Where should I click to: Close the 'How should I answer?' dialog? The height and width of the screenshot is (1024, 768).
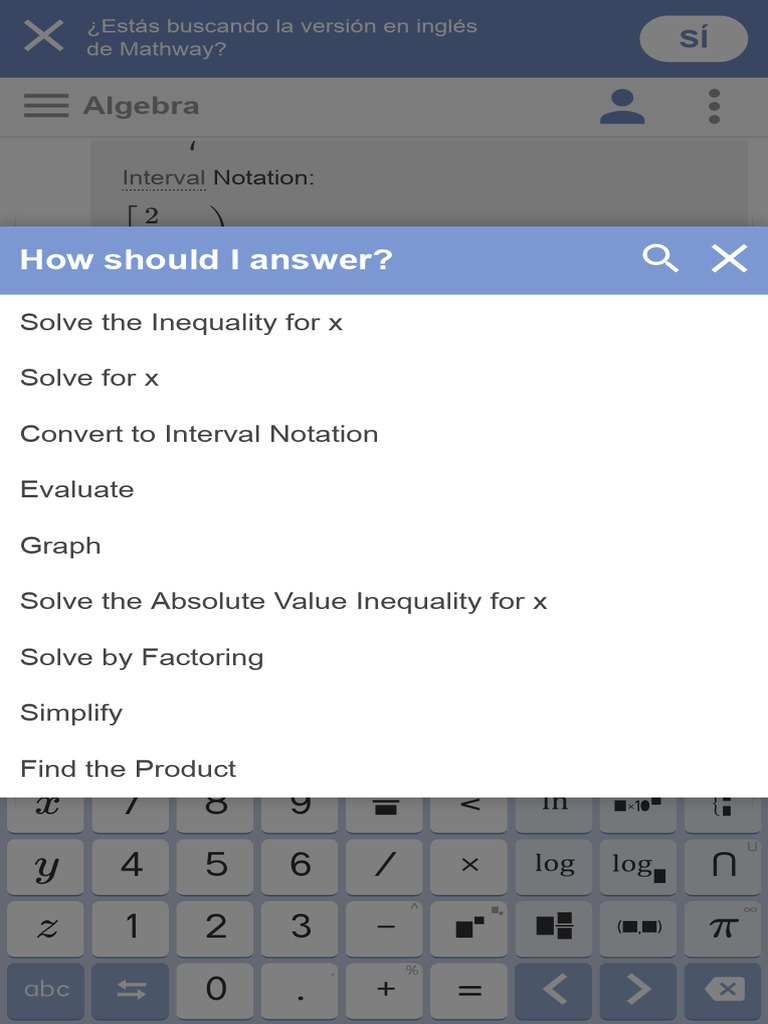pyautogui.click(x=729, y=259)
